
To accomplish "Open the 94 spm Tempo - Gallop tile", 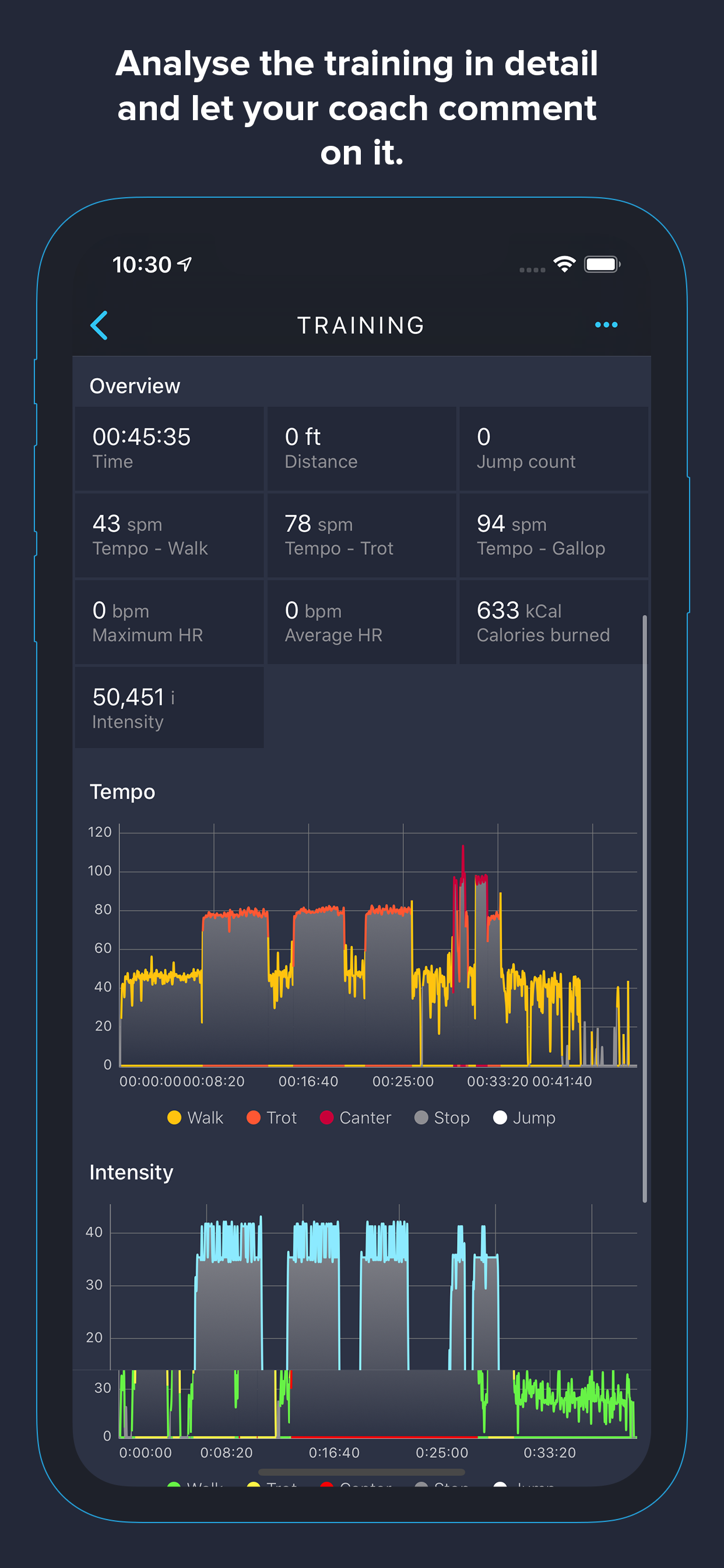I will pos(554,535).
